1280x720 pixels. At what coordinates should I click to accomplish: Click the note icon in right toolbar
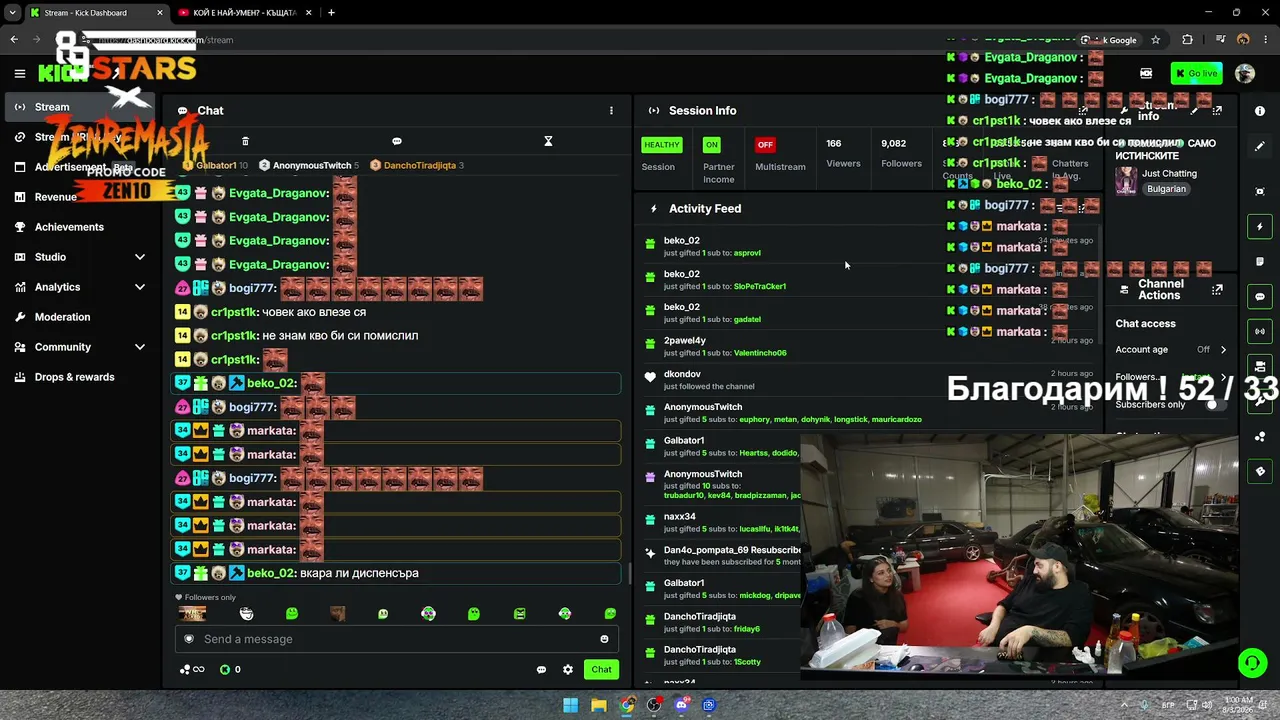(x=1260, y=262)
